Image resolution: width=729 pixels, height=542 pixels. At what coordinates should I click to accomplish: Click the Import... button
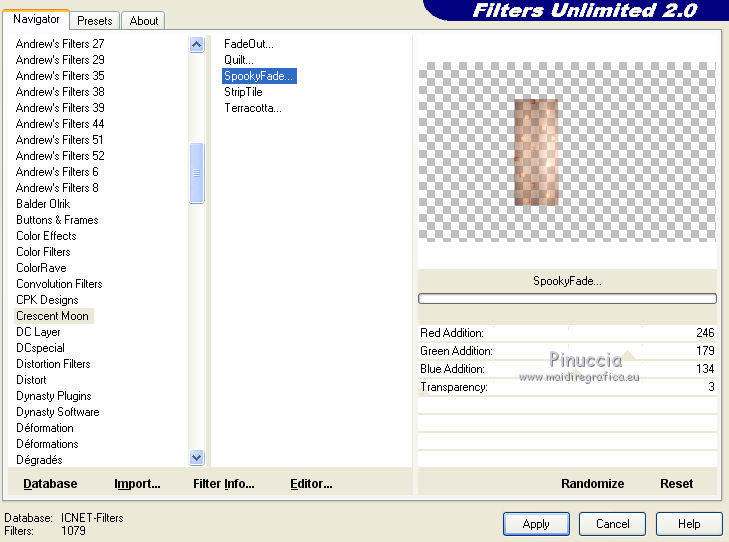[x=137, y=484]
